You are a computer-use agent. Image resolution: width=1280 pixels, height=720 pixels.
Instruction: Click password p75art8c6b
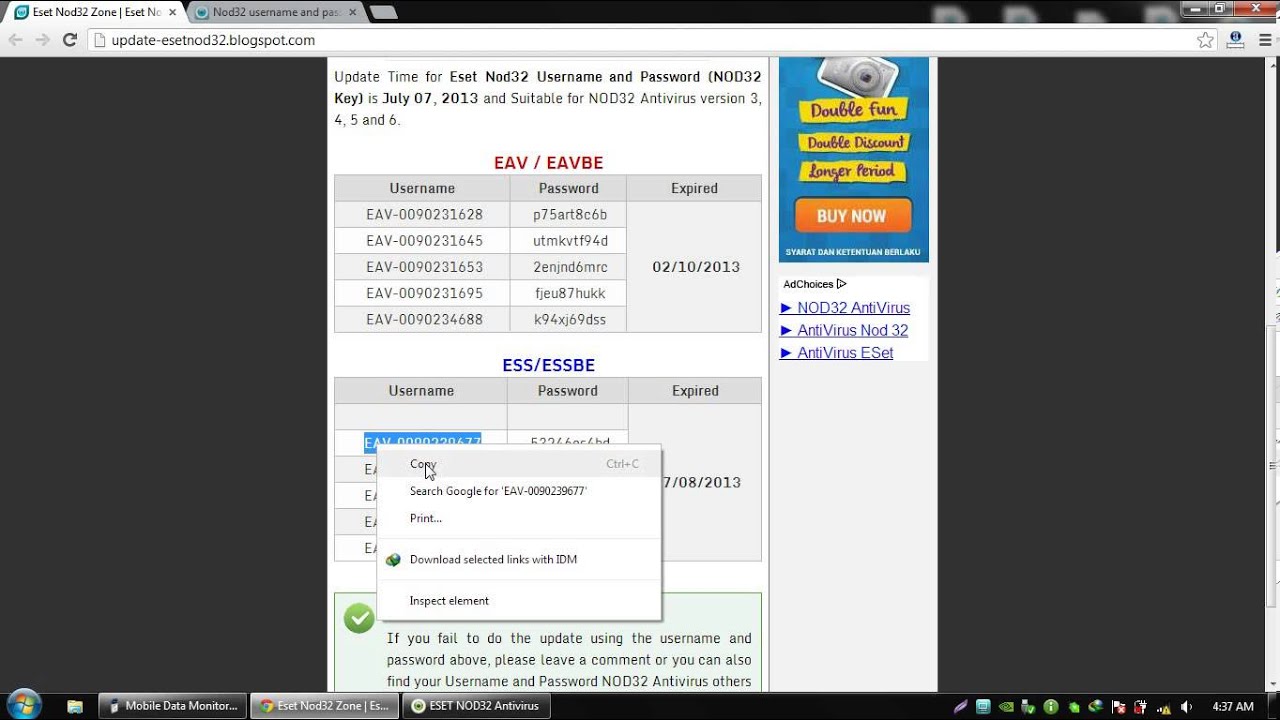click(x=570, y=215)
